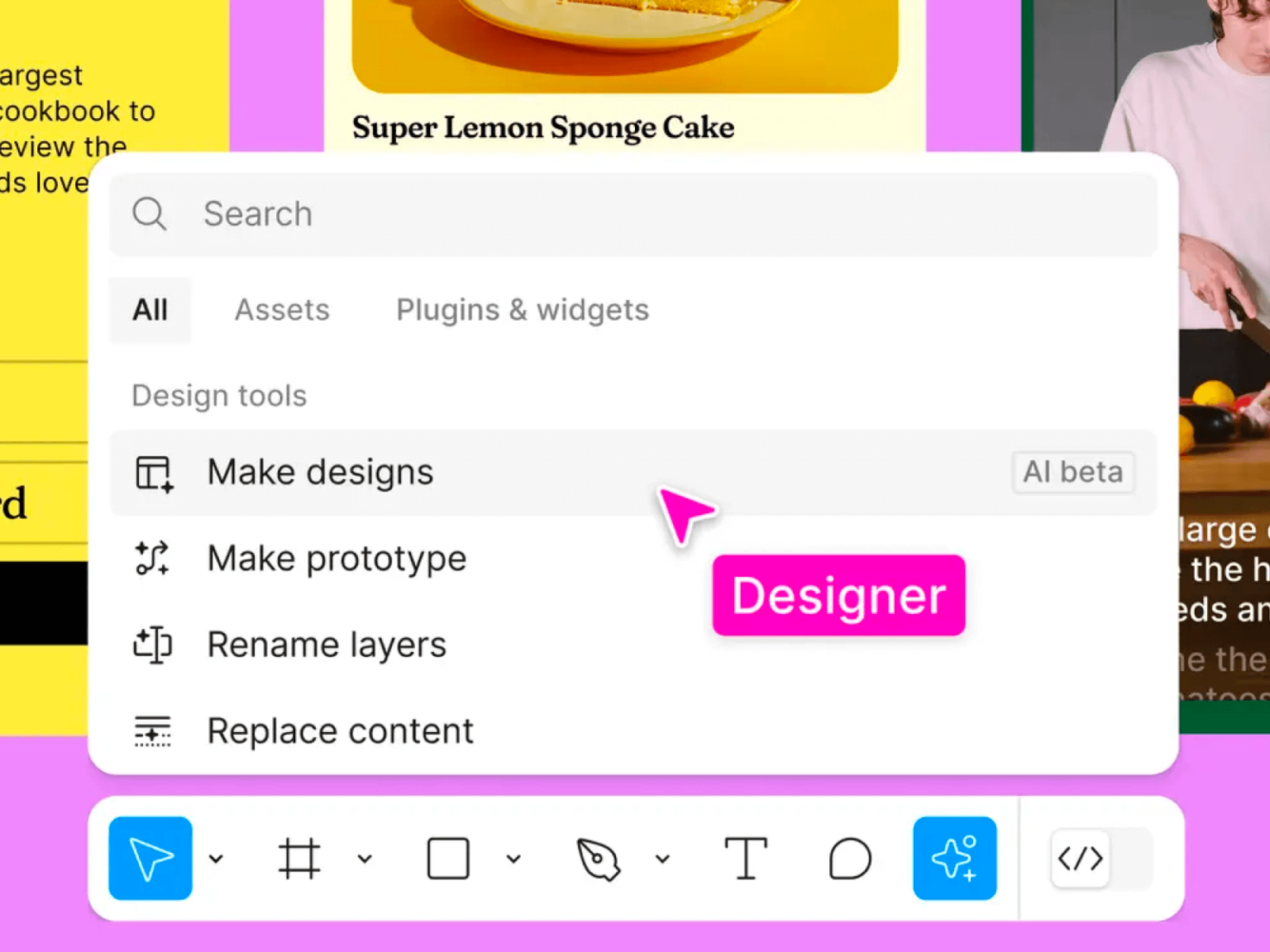1270x952 pixels.
Task: Expand the Frame tool dropdown arrow
Action: click(365, 859)
